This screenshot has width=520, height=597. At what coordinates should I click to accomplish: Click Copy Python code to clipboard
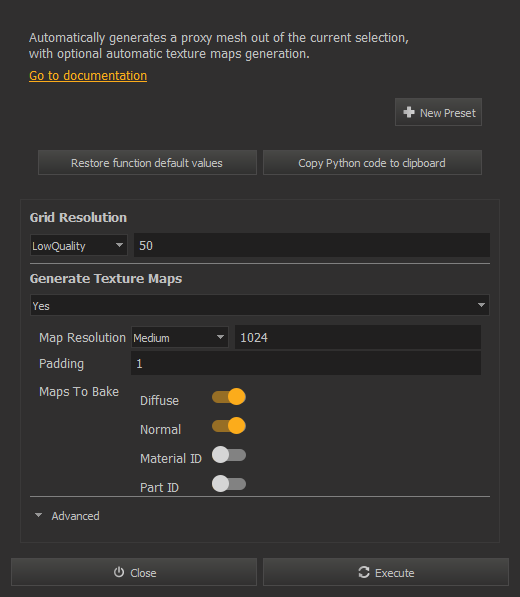tap(372, 163)
